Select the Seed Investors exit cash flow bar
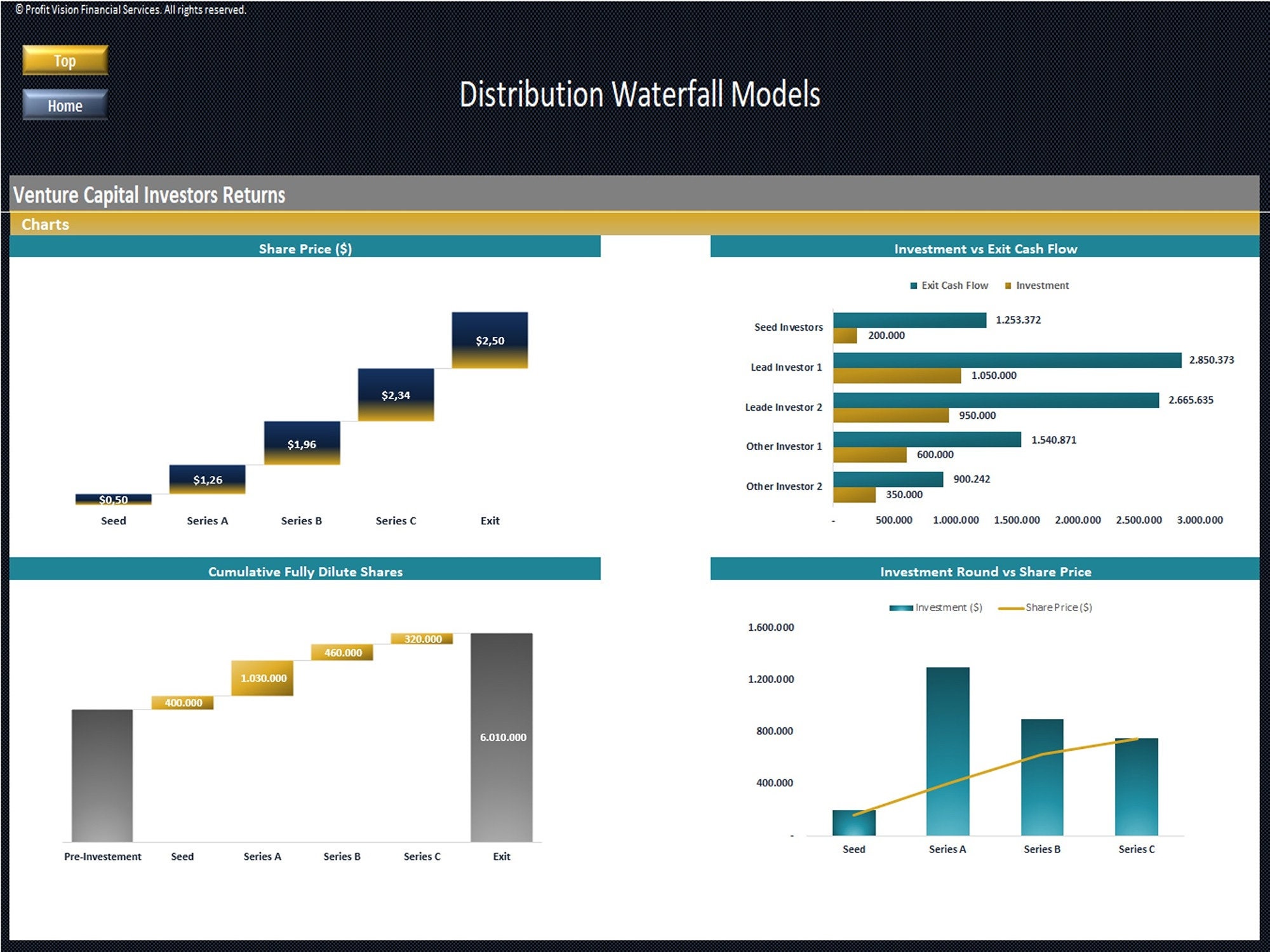Viewport: 1270px width, 952px height. tap(908, 320)
